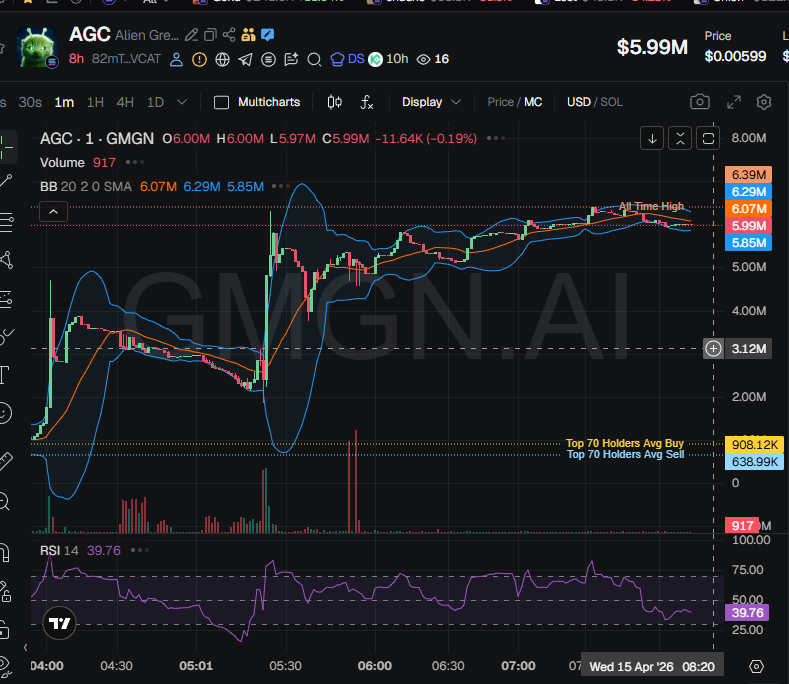This screenshot has width=789, height=684.
Task: Select the 1D timeframe
Action: point(155,102)
